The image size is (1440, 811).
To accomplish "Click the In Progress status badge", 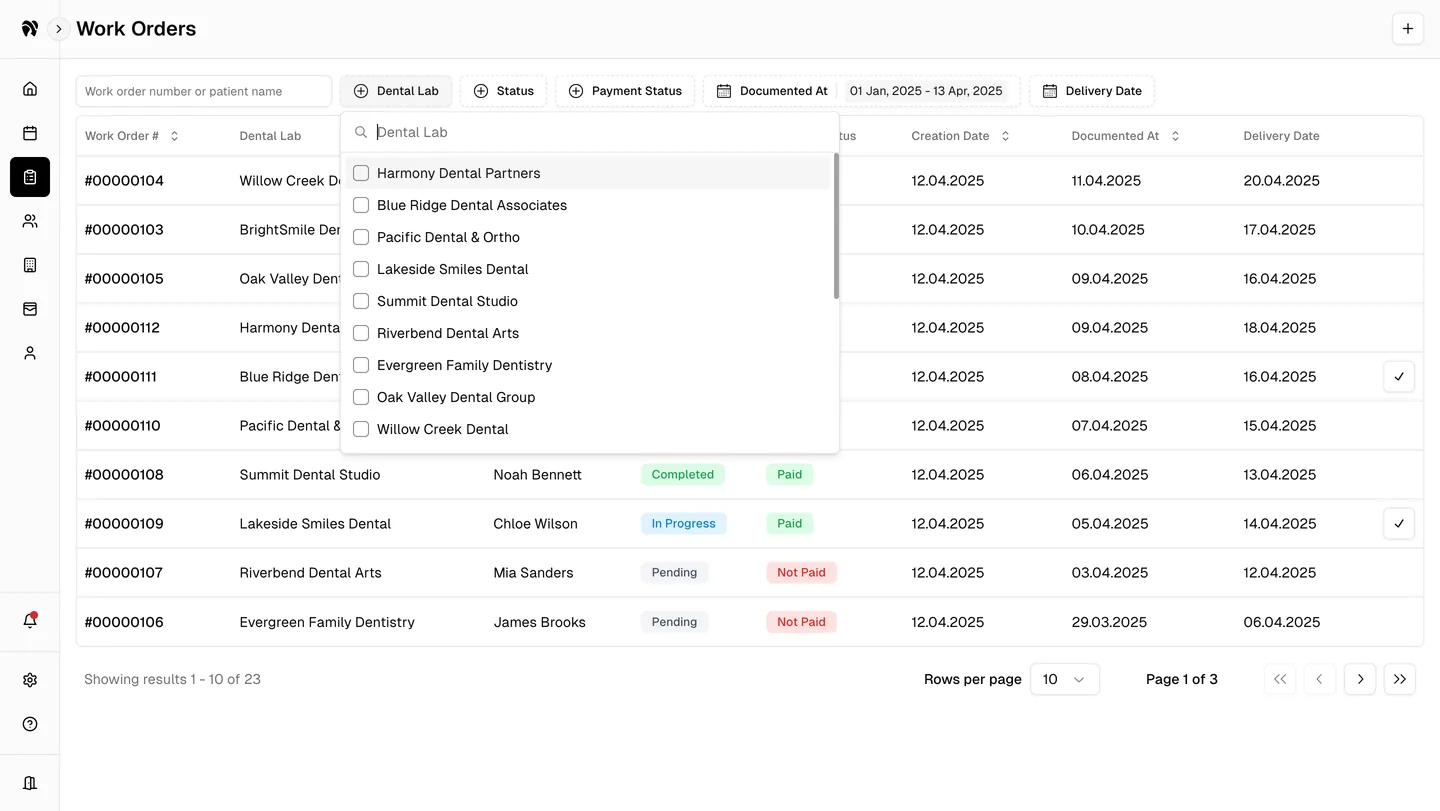I will coord(684,524).
